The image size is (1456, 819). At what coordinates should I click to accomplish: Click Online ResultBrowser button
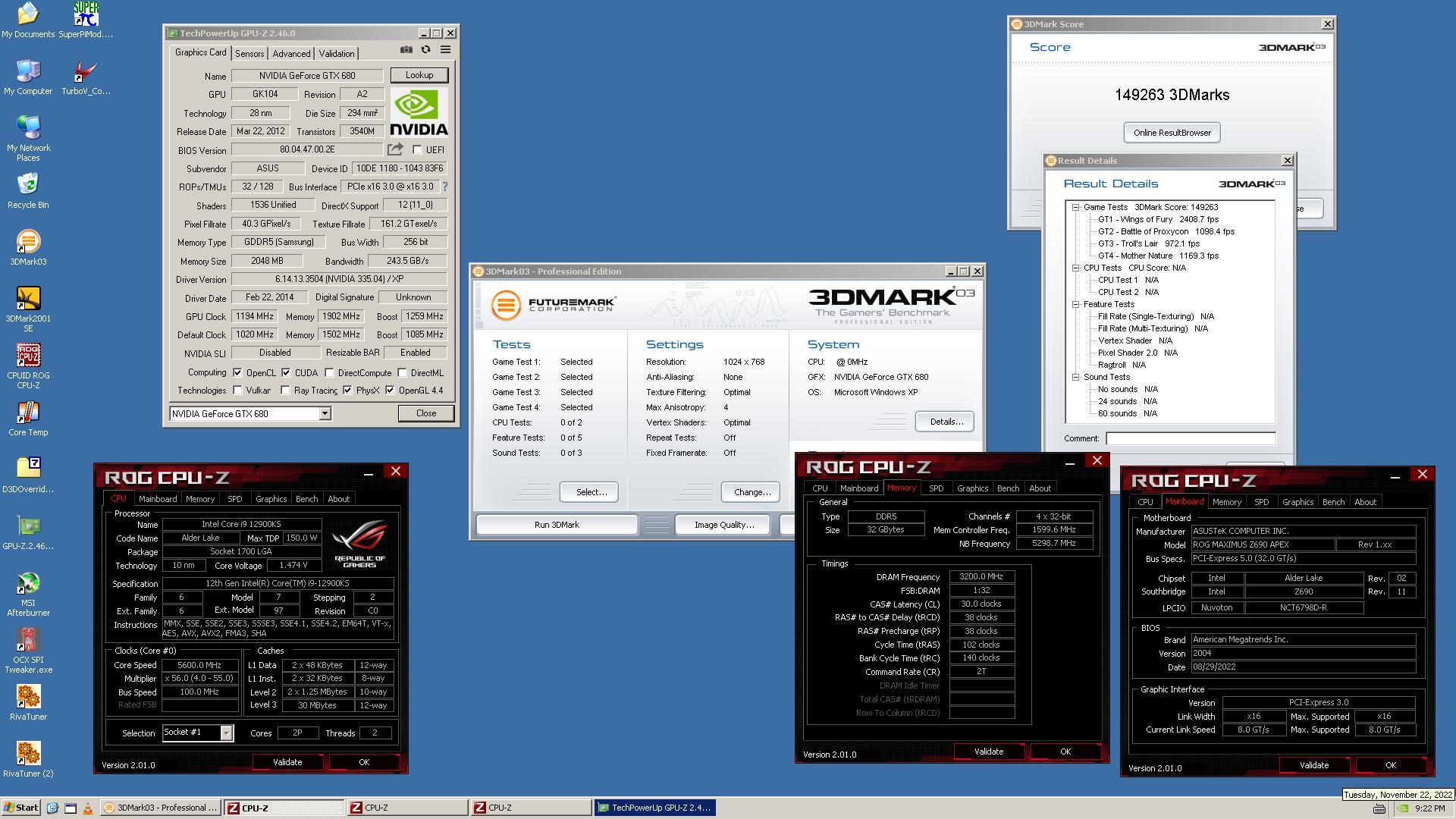click(1172, 133)
